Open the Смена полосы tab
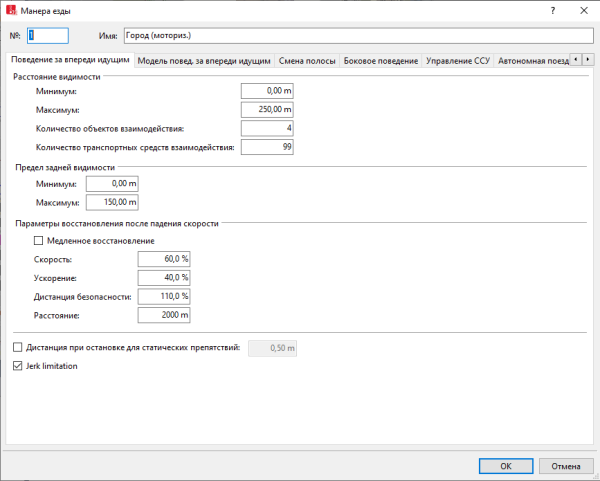Screen dimensions: 600x481 [x=306, y=61]
